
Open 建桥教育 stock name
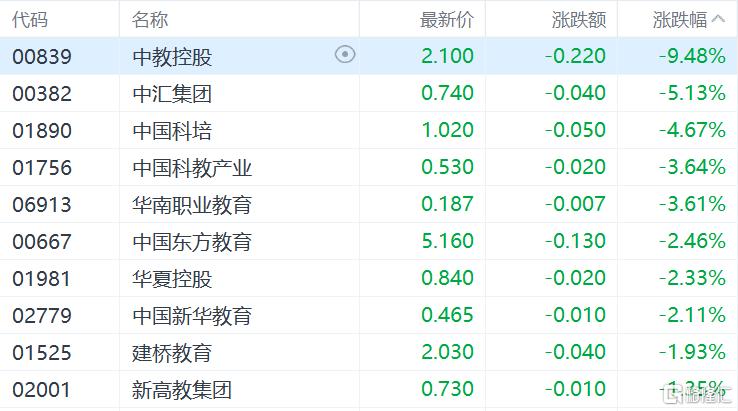[x=172, y=353]
